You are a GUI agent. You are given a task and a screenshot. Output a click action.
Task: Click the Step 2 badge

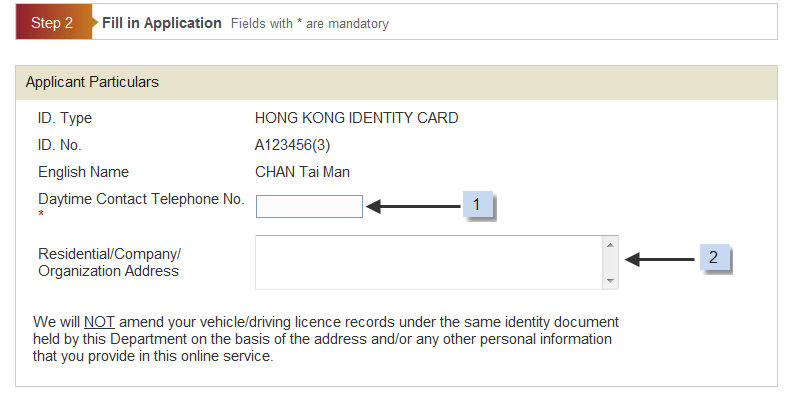tap(54, 22)
